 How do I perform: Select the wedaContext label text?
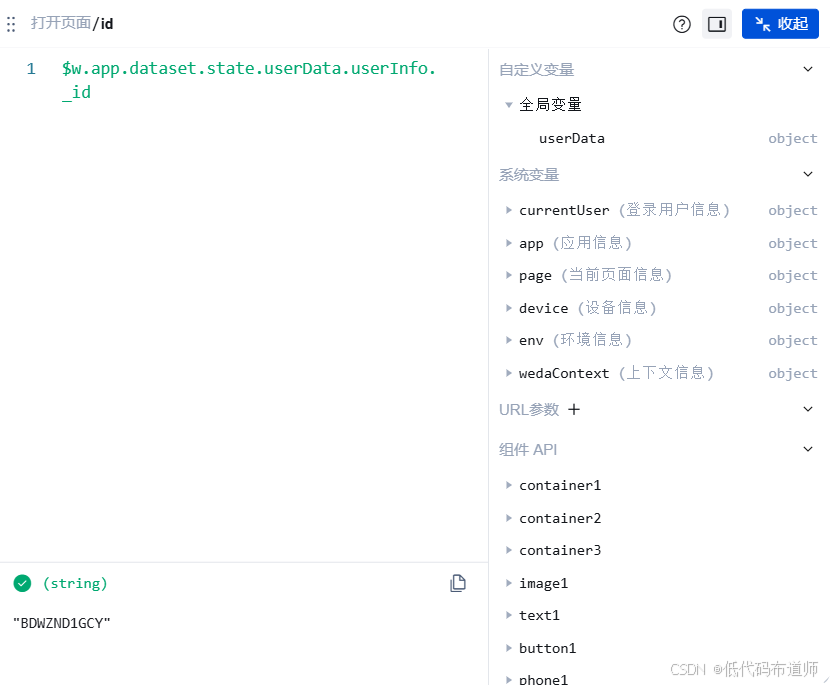(x=564, y=374)
